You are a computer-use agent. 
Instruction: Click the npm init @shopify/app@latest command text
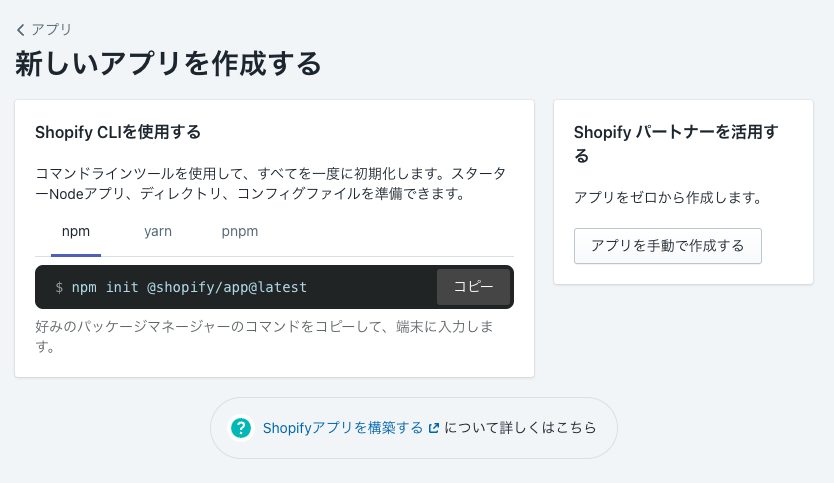click(189, 287)
